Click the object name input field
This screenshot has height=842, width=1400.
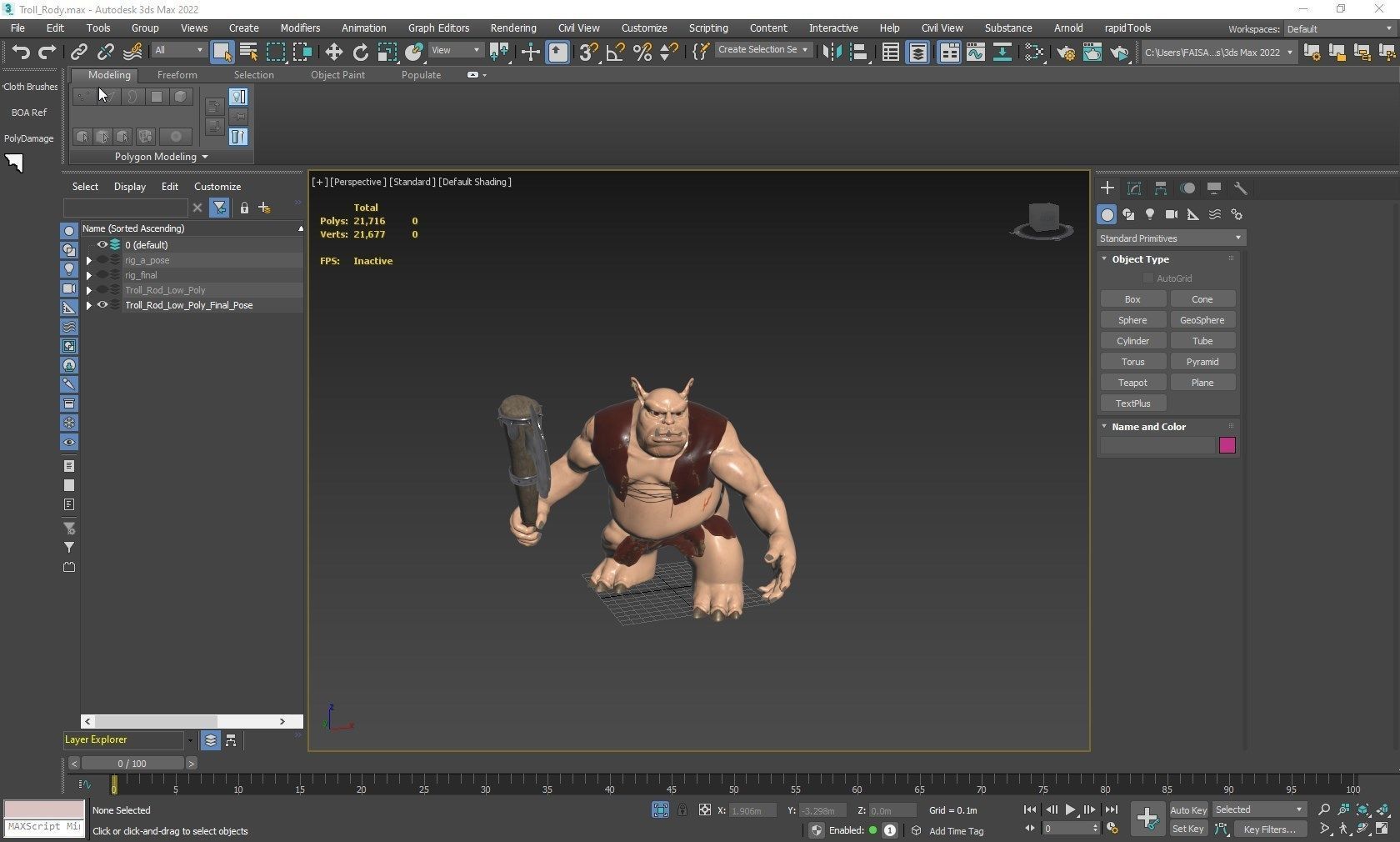tap(1157, 445)
